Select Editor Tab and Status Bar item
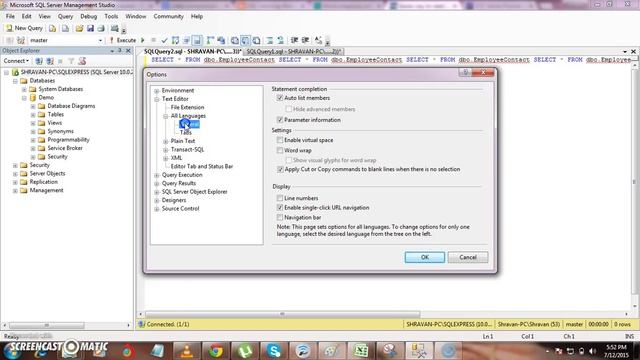Viewport: 640px width, 360px height. 202,167
